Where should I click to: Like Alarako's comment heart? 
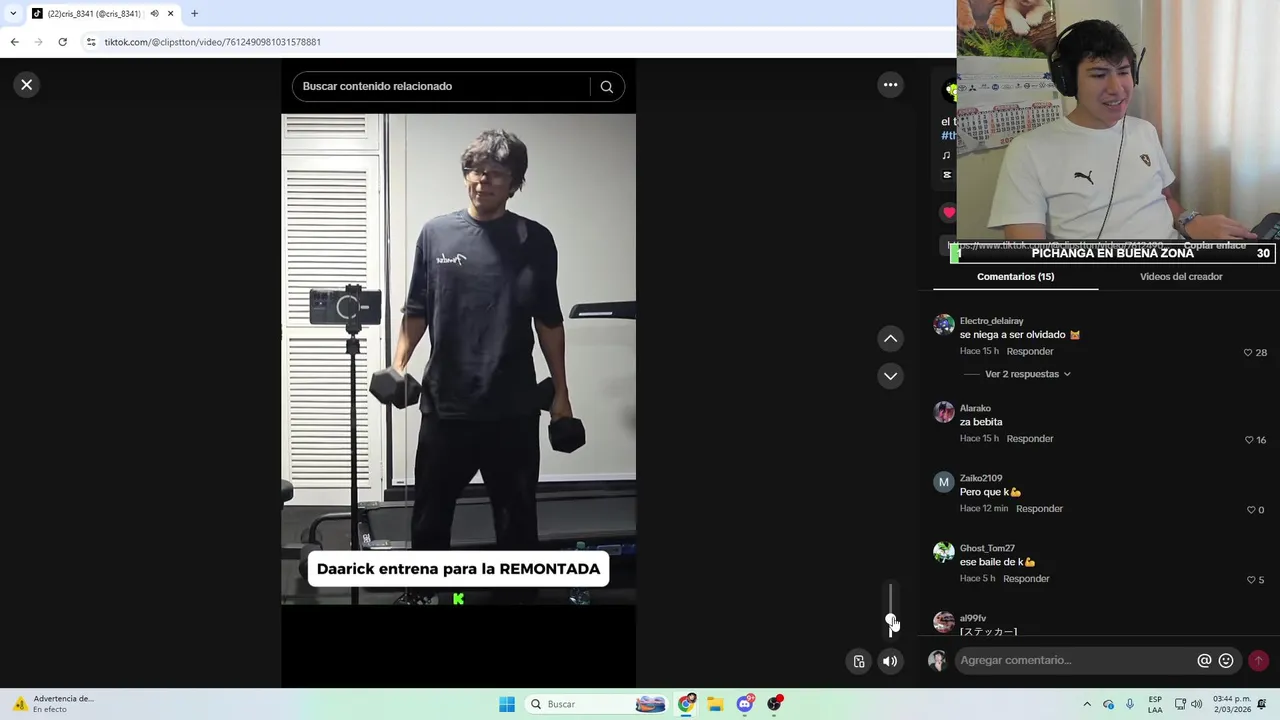(x=1249, y=440)
